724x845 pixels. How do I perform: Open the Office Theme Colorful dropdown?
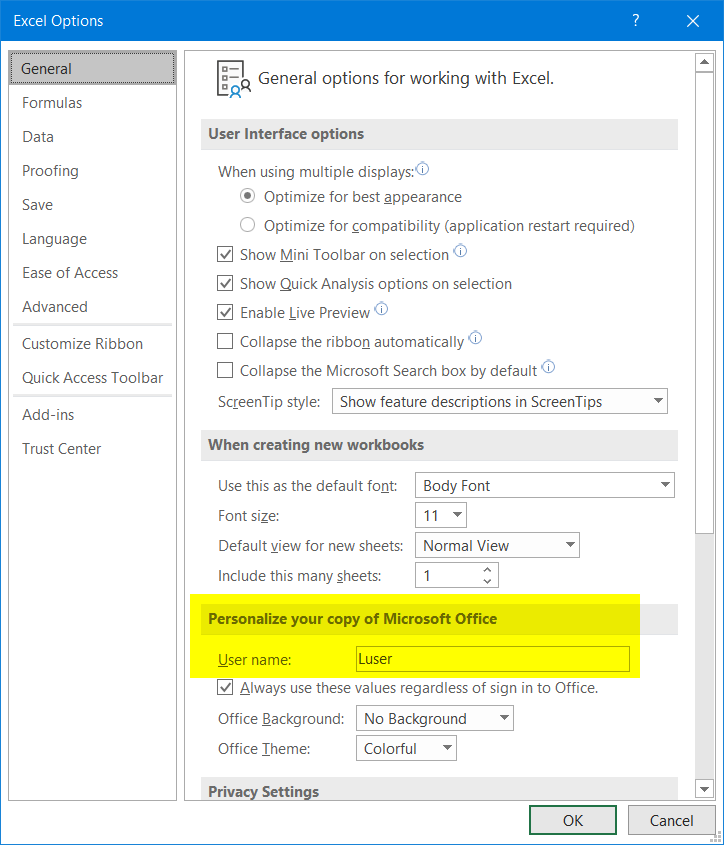tap(406, 748)
